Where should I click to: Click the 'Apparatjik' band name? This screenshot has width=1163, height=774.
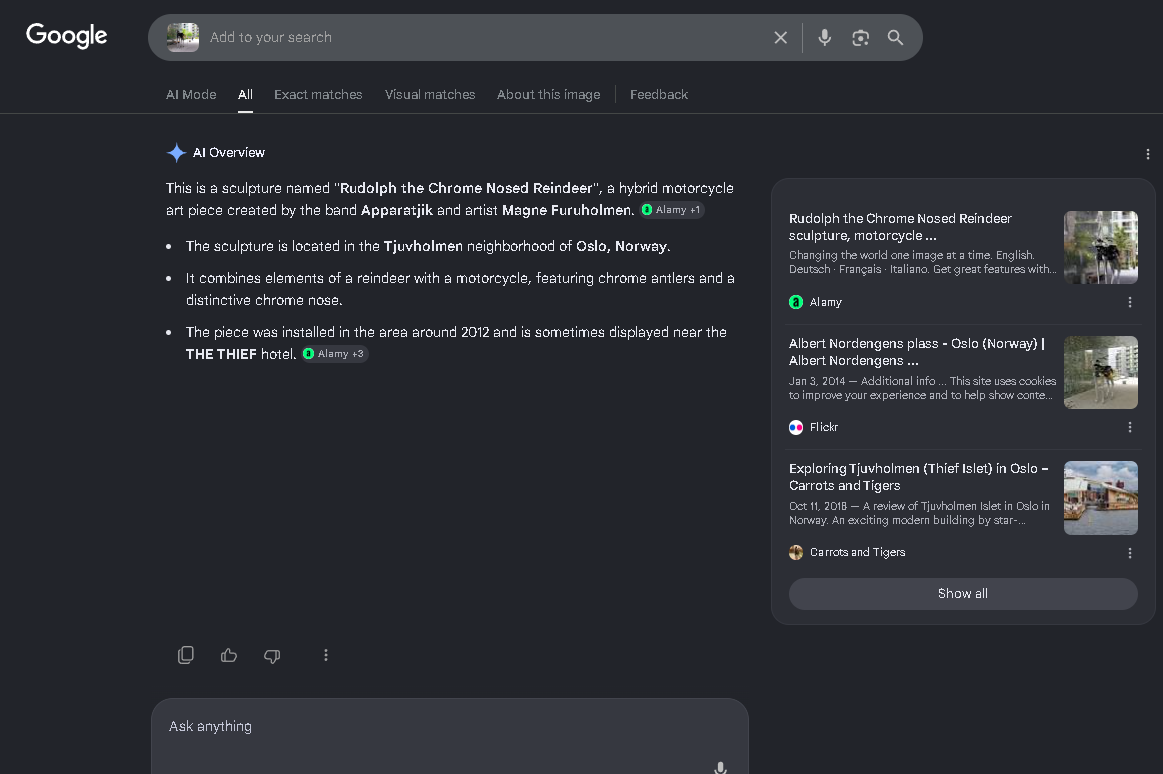click(397, 211)
